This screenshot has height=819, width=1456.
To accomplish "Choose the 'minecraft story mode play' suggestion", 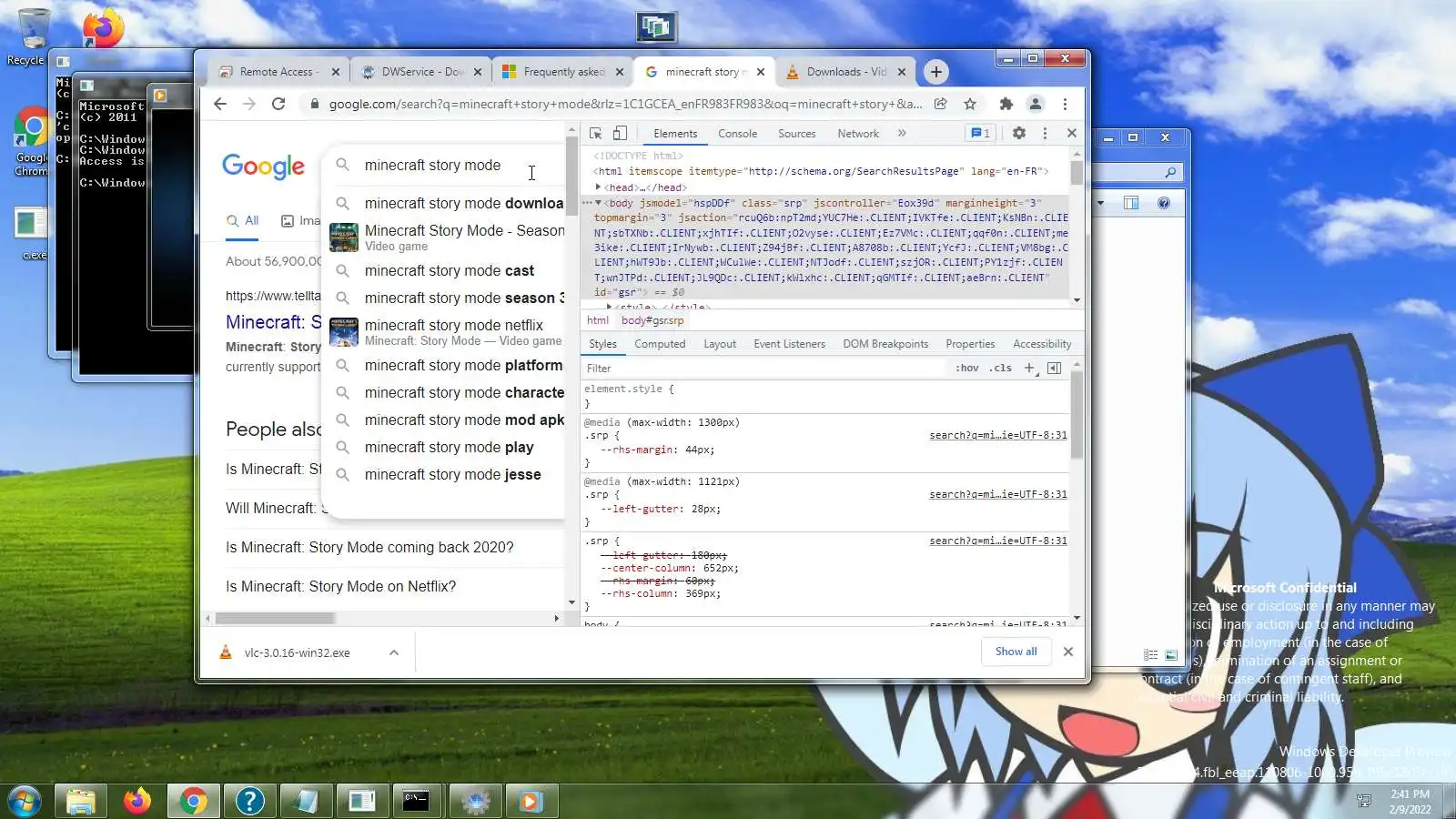I will (x=446, y=447).
